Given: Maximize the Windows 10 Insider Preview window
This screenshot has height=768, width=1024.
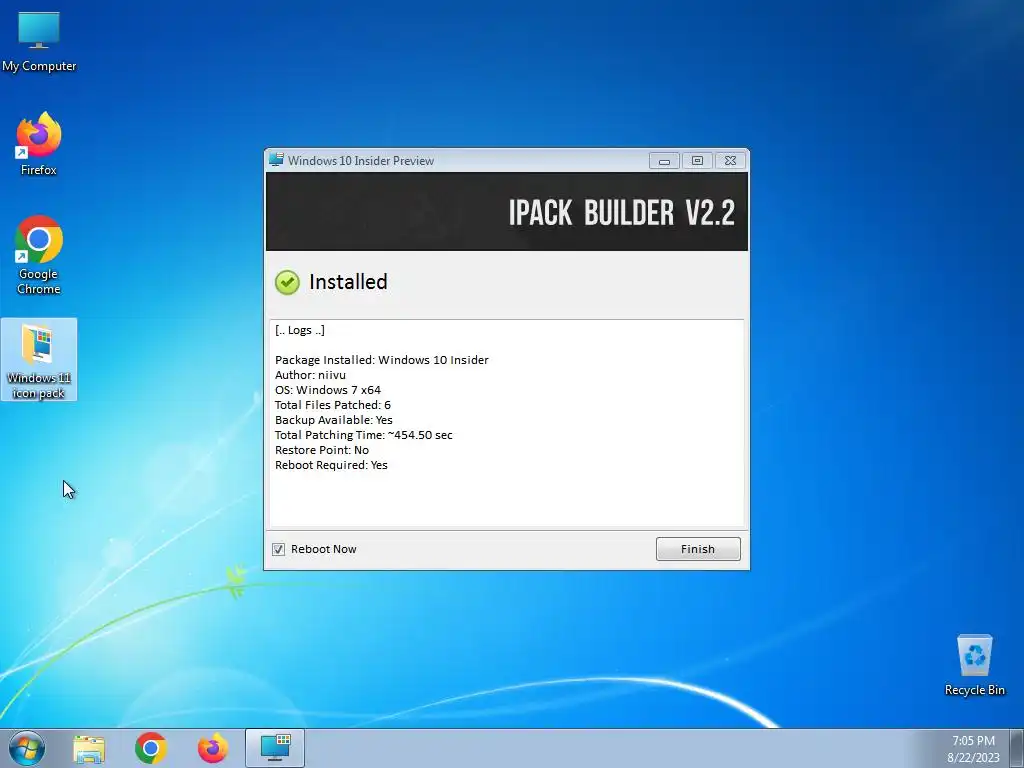Looking at the screenshot, I should (x=697, y=161).
